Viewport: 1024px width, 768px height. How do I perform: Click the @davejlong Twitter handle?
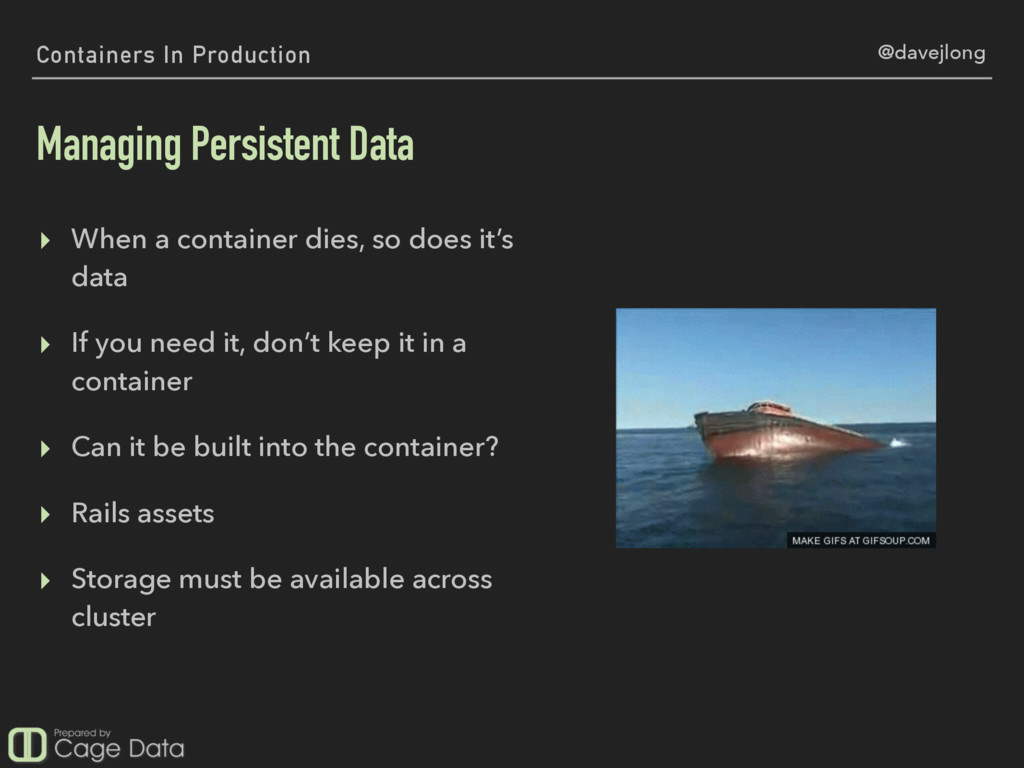point(932,53)
